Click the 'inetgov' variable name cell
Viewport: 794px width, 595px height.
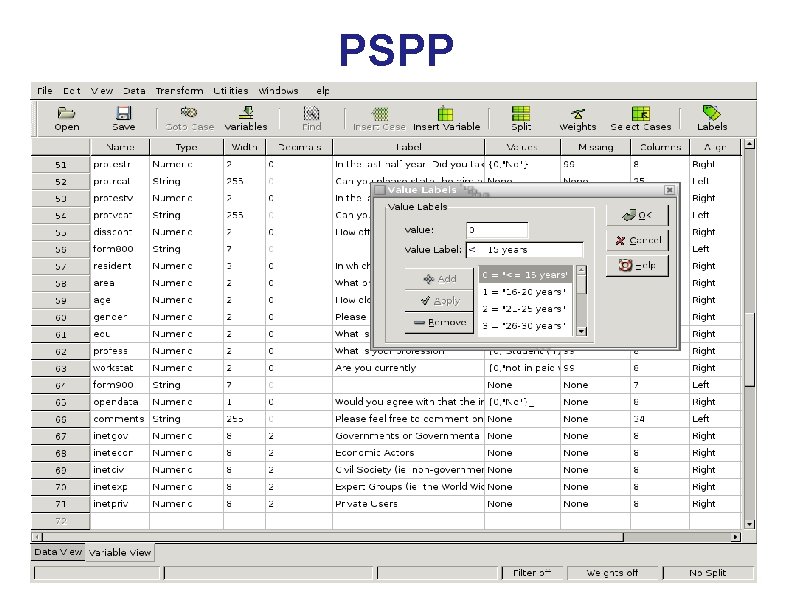pos(120,435)
